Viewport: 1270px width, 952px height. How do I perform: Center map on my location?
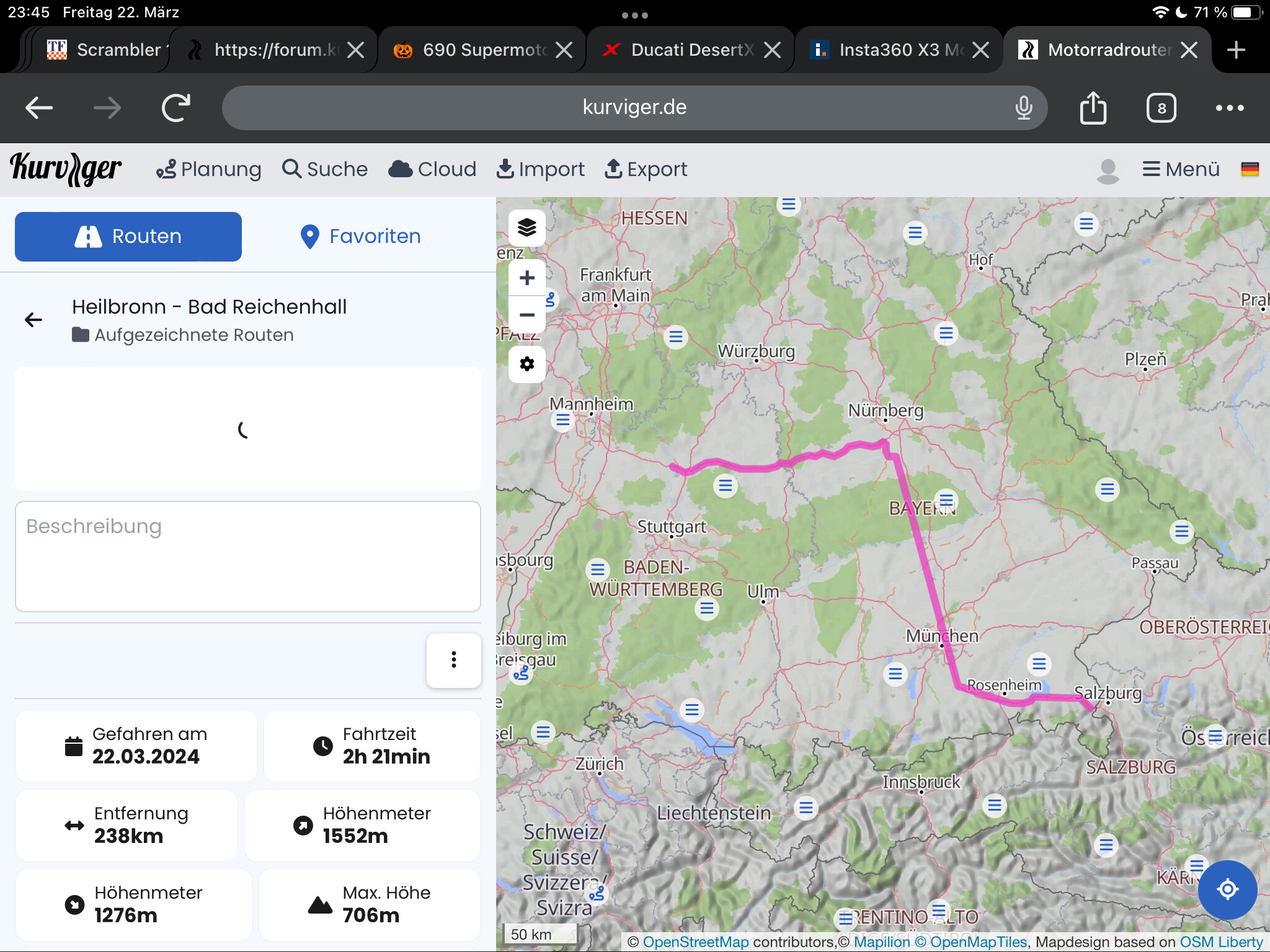point(1227,889)
